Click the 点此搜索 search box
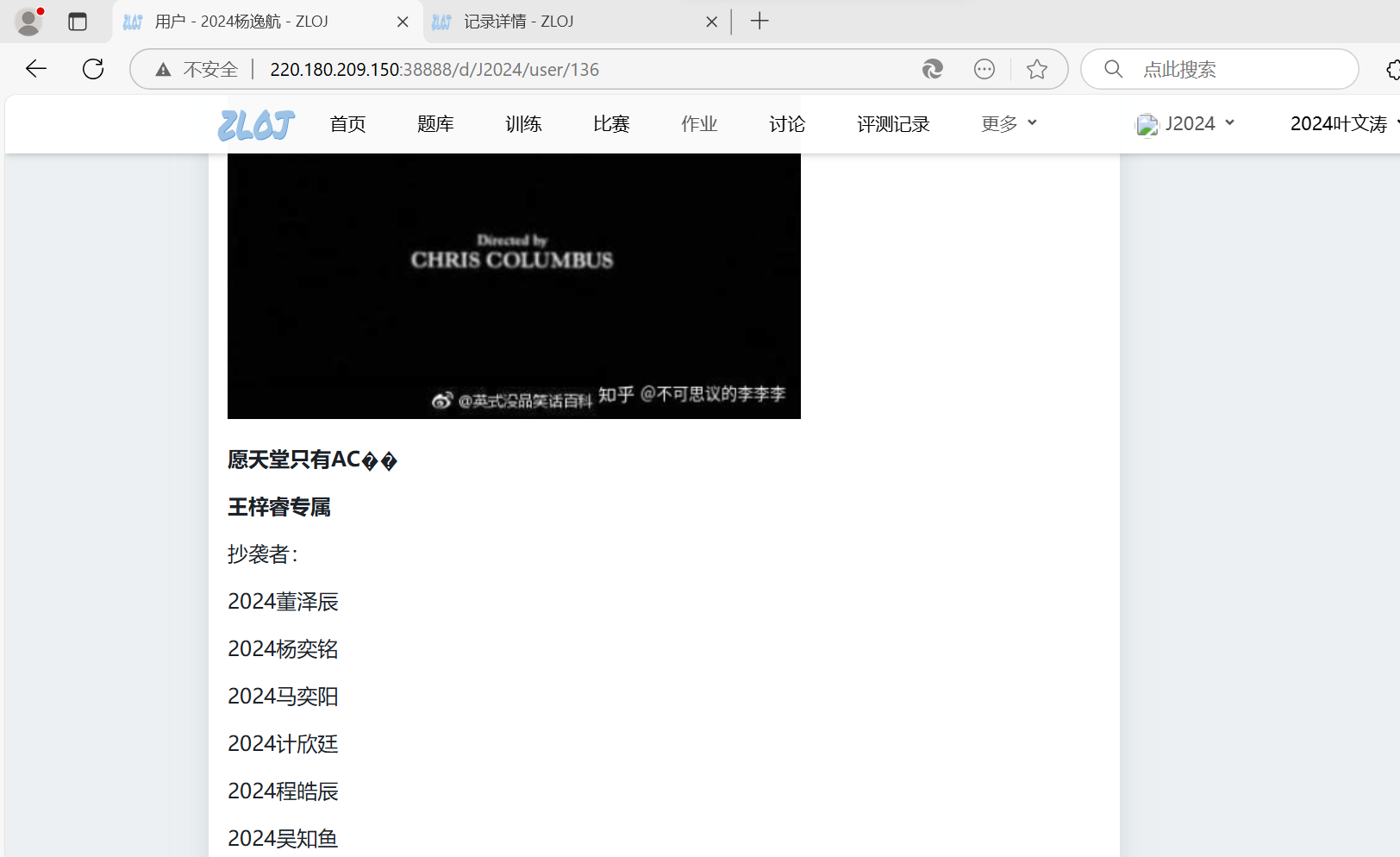1400x857 pixels. point(1220,69)
